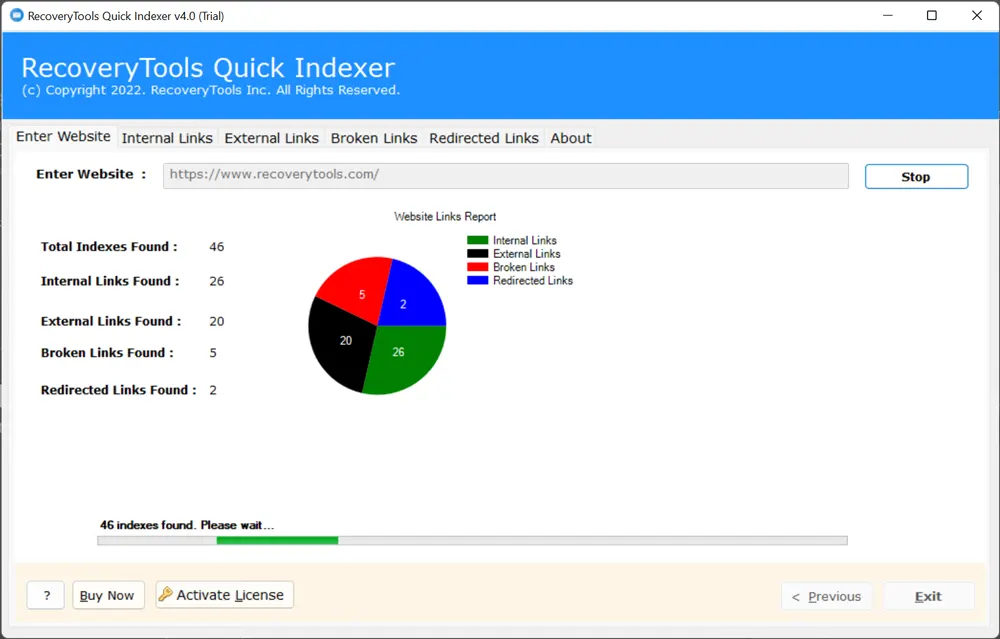Click the green Internal Links legend swatch
This screenshot has width=1000, height=639.
pyautogui.click(x=478, y=240)
